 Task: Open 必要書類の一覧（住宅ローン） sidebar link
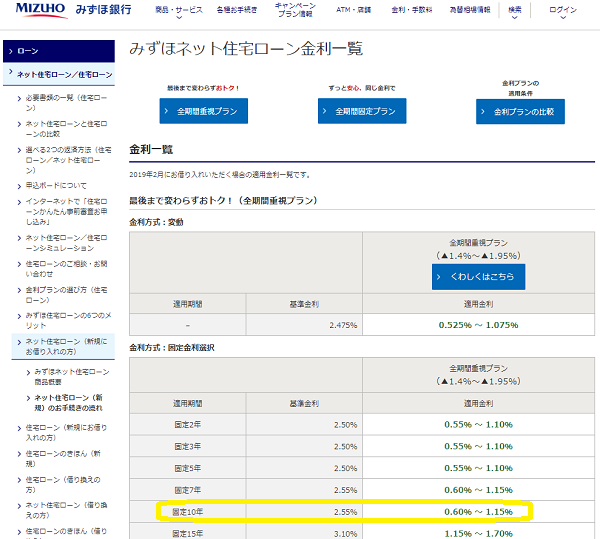(x=66, y=103)
